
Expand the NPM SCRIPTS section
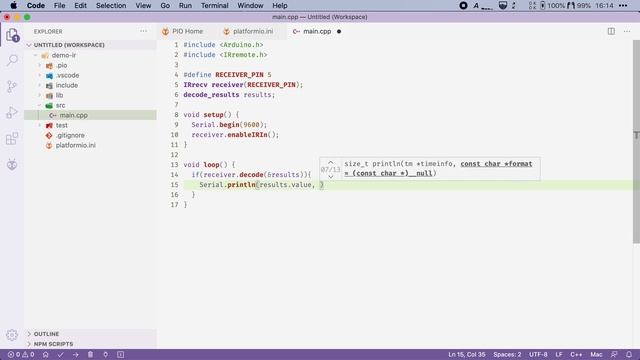[91, 344]
